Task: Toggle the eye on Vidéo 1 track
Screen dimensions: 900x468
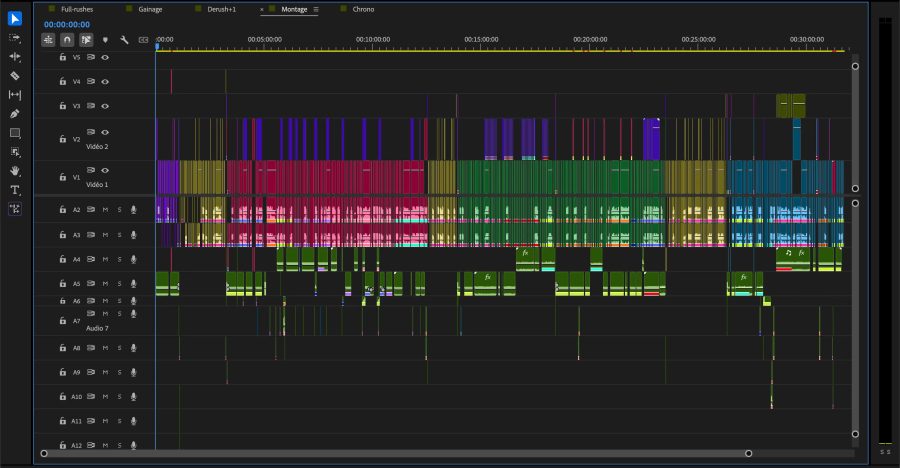Action: (x=105, y=170)
